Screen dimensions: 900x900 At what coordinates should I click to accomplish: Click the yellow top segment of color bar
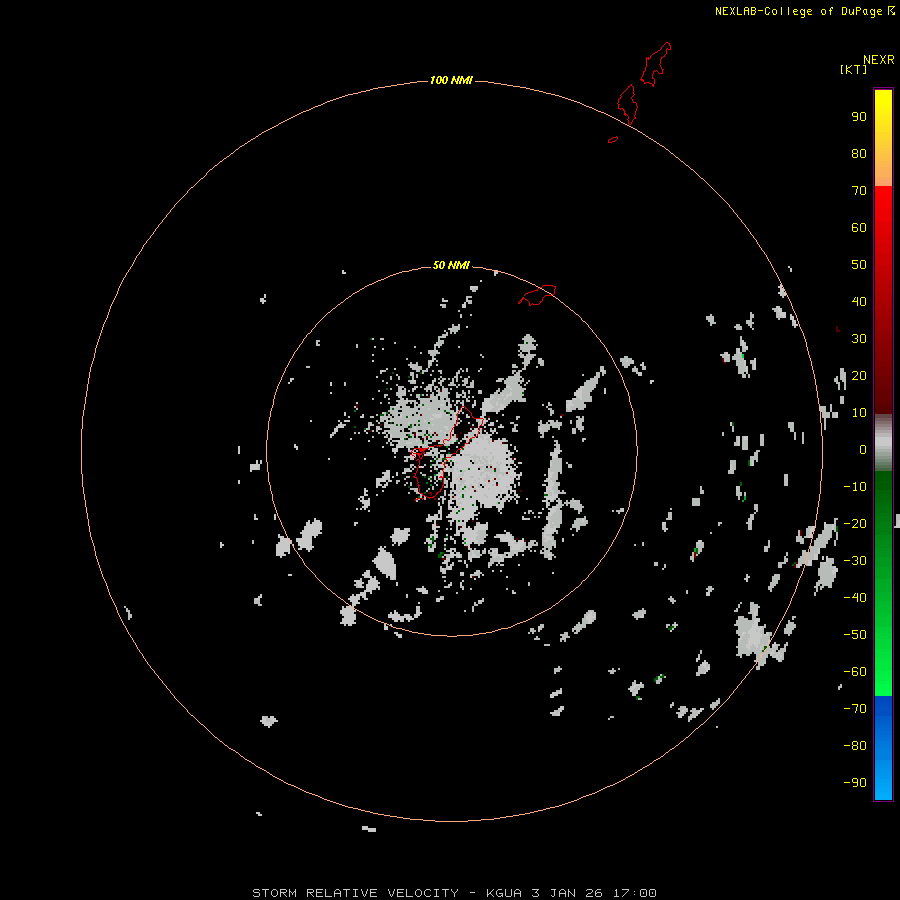point(883,138)
